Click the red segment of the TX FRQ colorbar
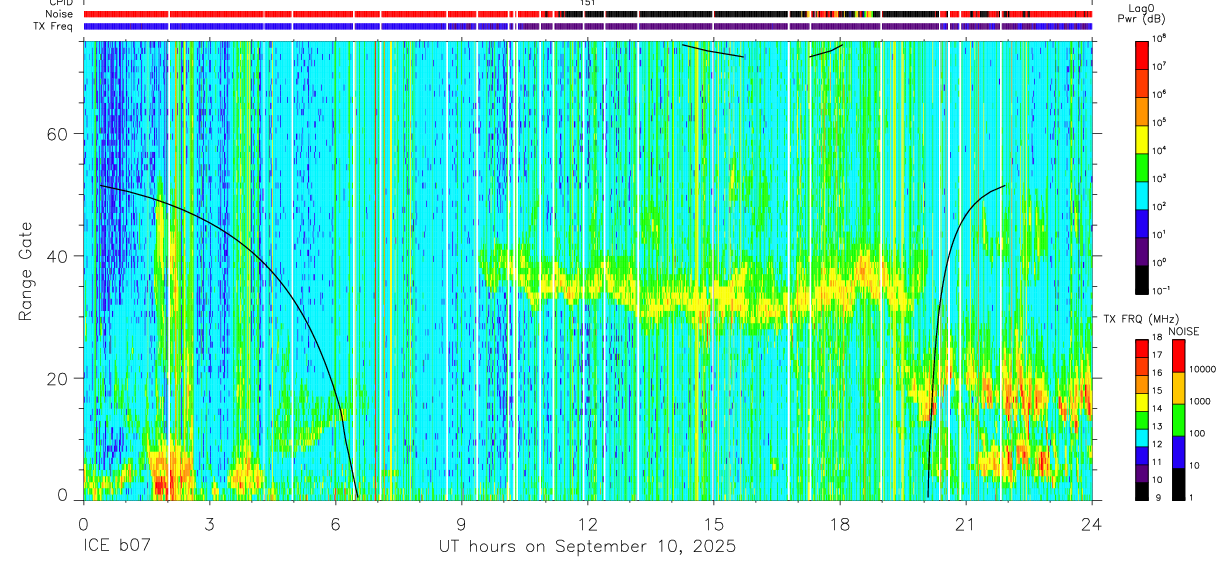The width and height of the screenshot is (1228, 567). tap(1142, 349)
